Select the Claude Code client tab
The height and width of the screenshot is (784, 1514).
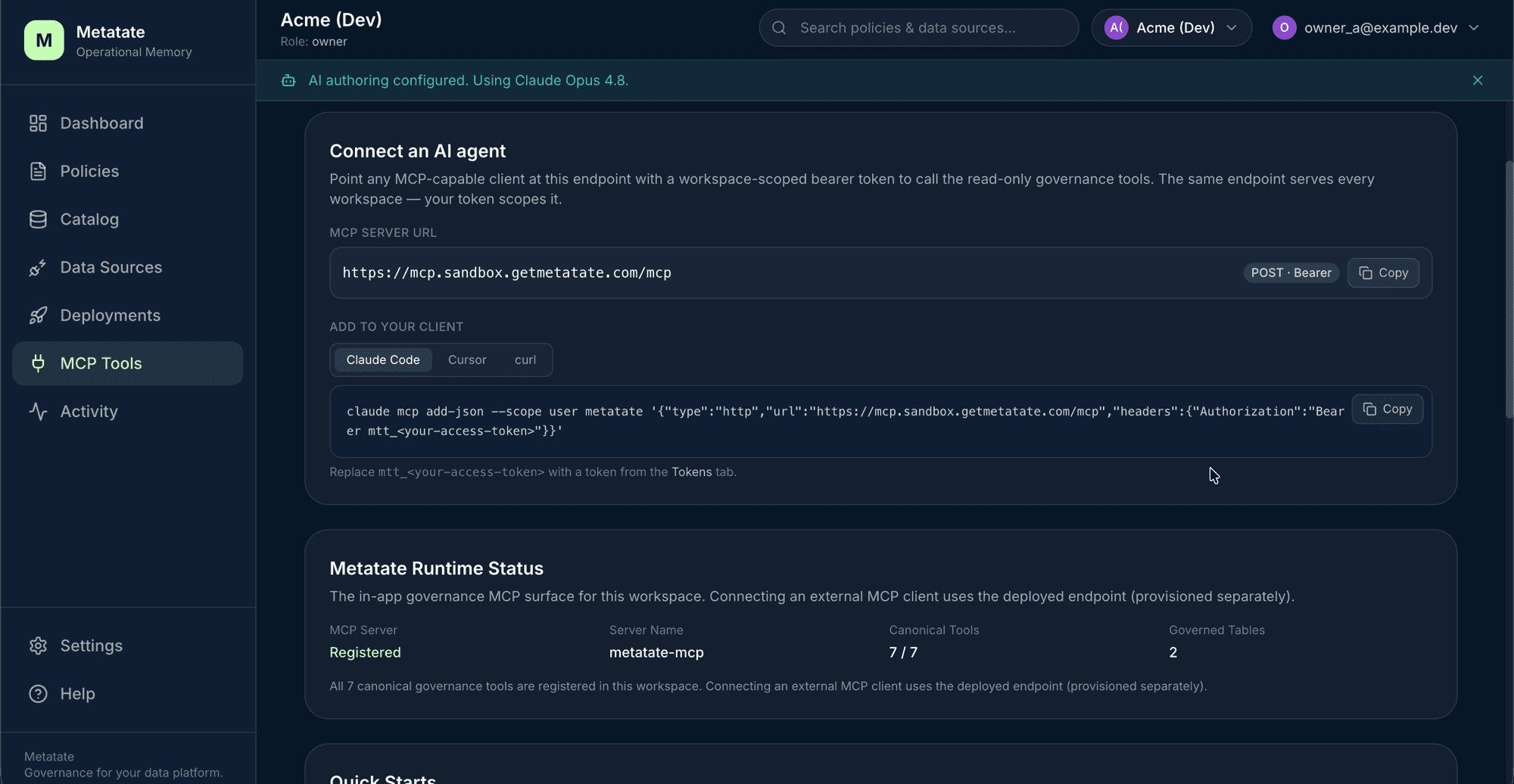click(383, 360)
